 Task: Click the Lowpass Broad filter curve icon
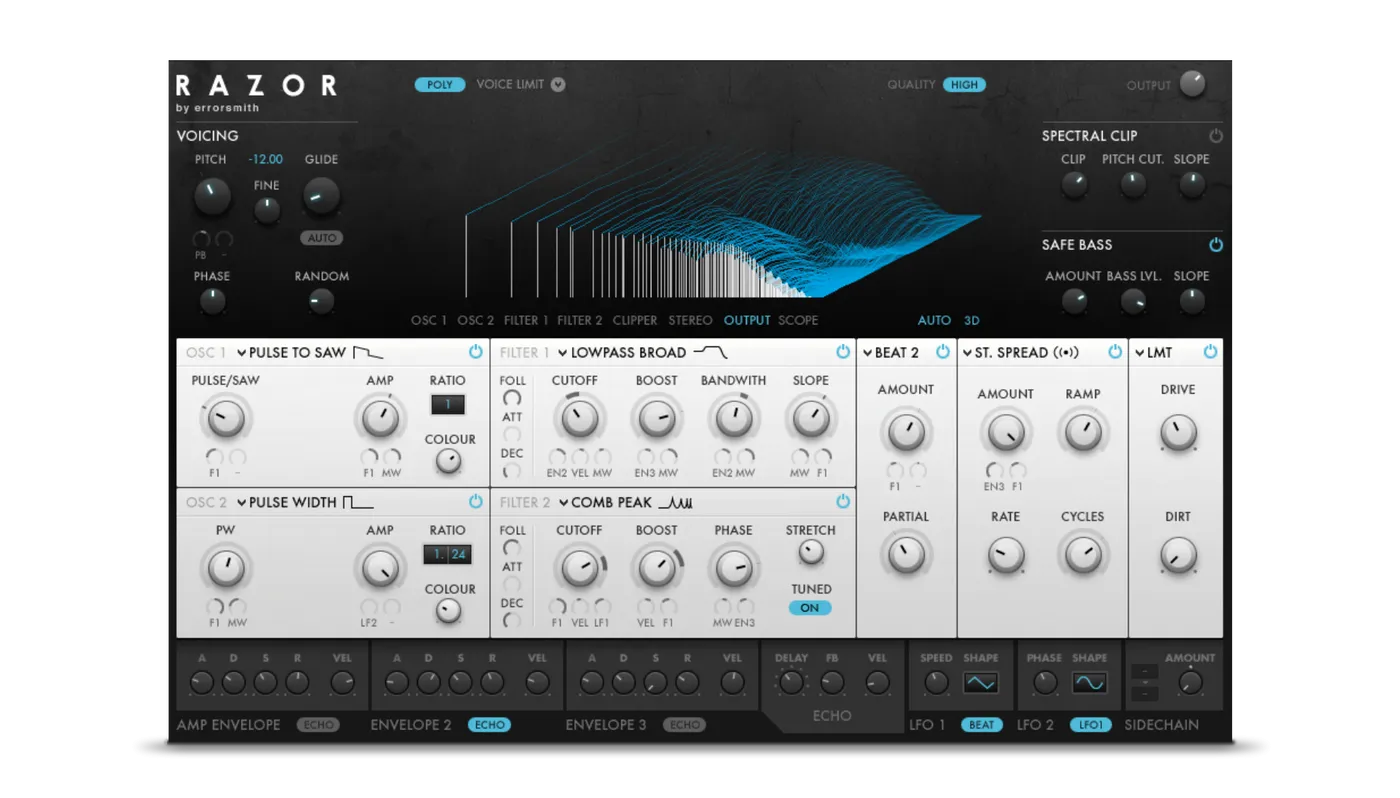tap(711, 352)
